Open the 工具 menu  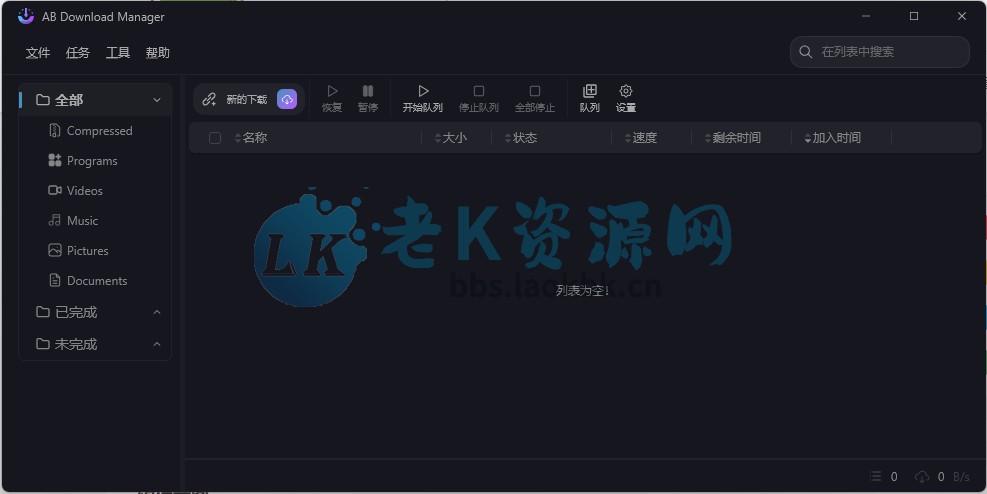[x=118, y=53]
